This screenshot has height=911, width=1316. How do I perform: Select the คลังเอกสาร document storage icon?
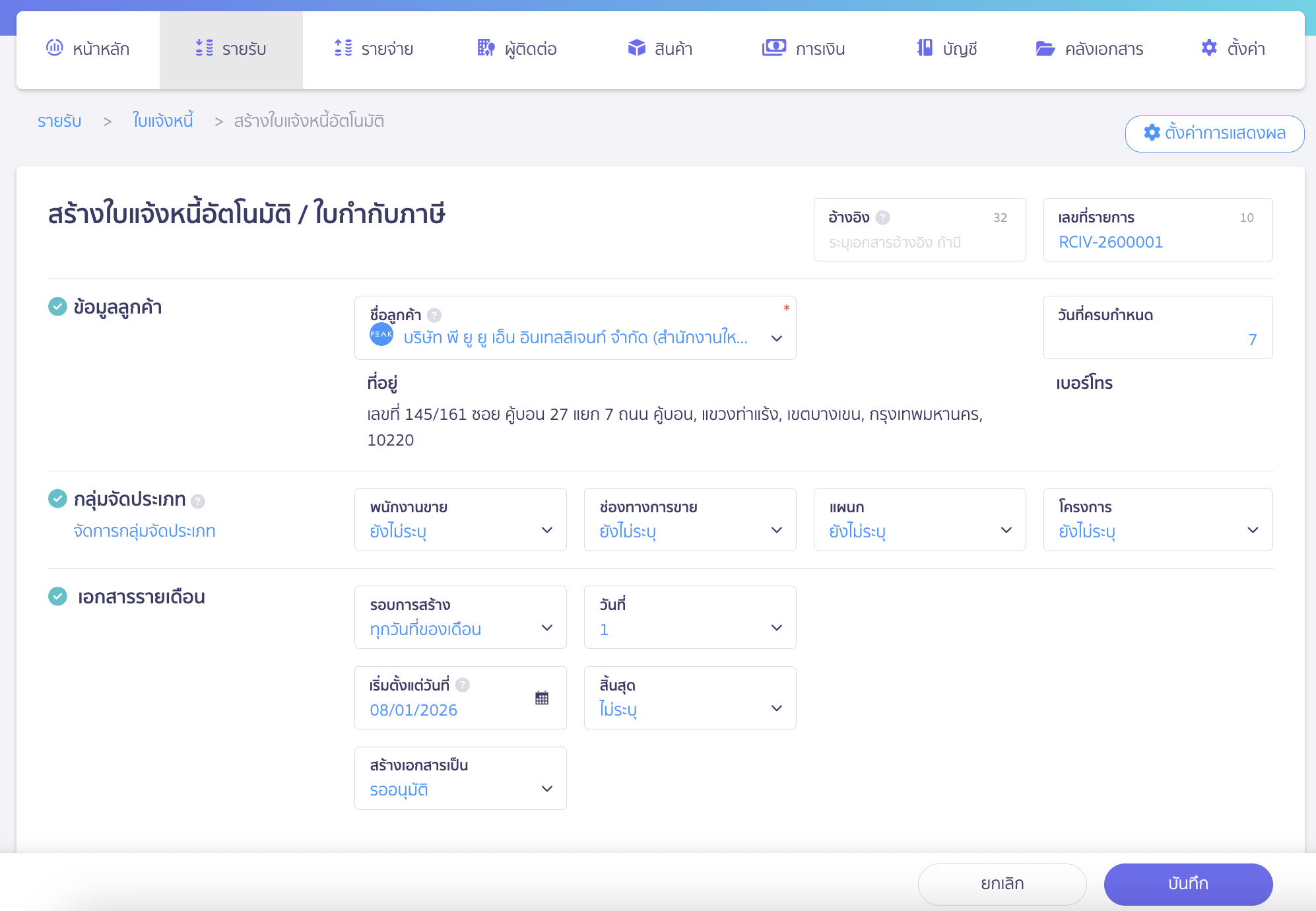(1045, 48)
